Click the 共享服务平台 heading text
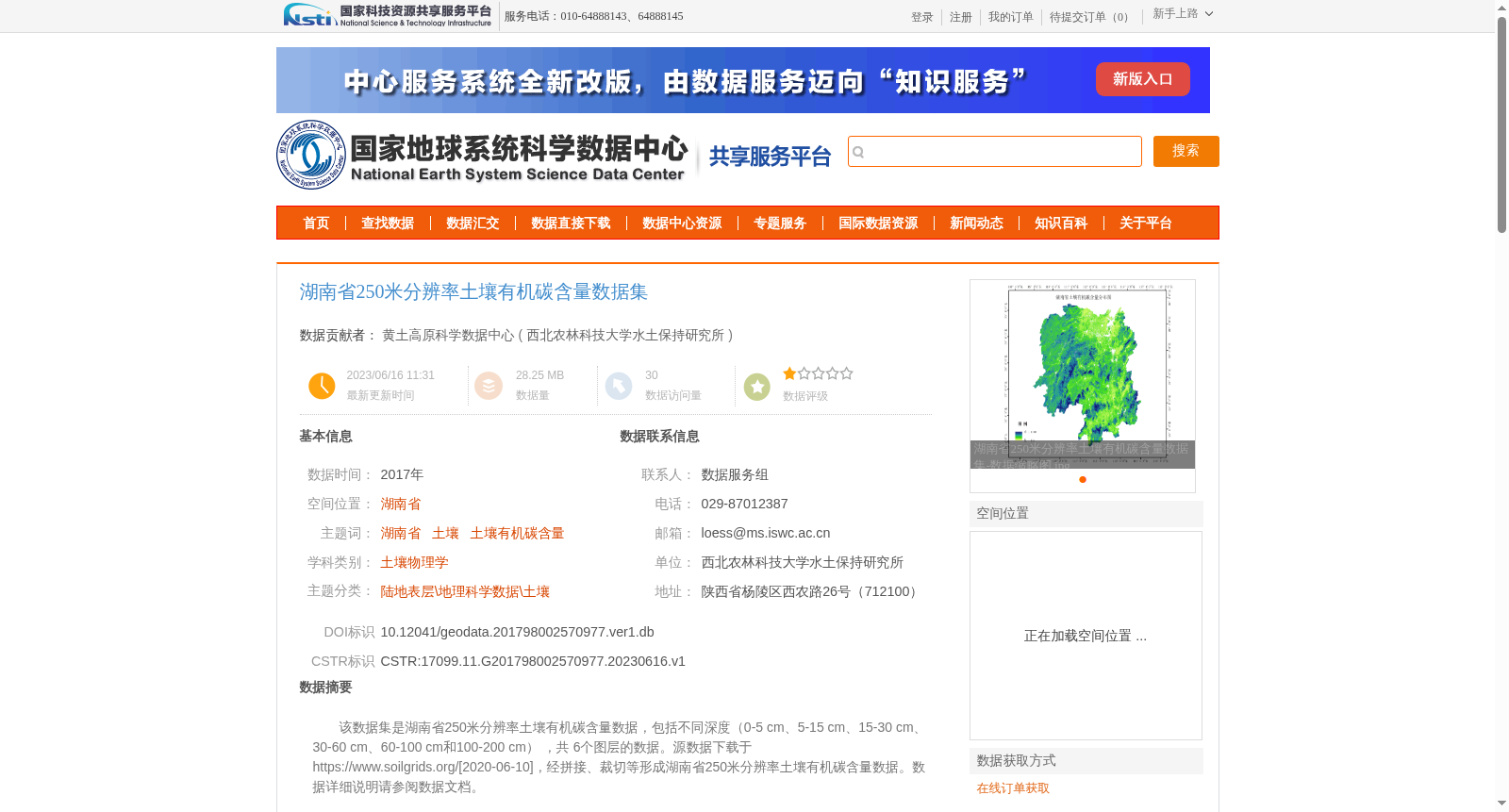The width and height of the screenshot is (1509, 812). coord(770,157)
